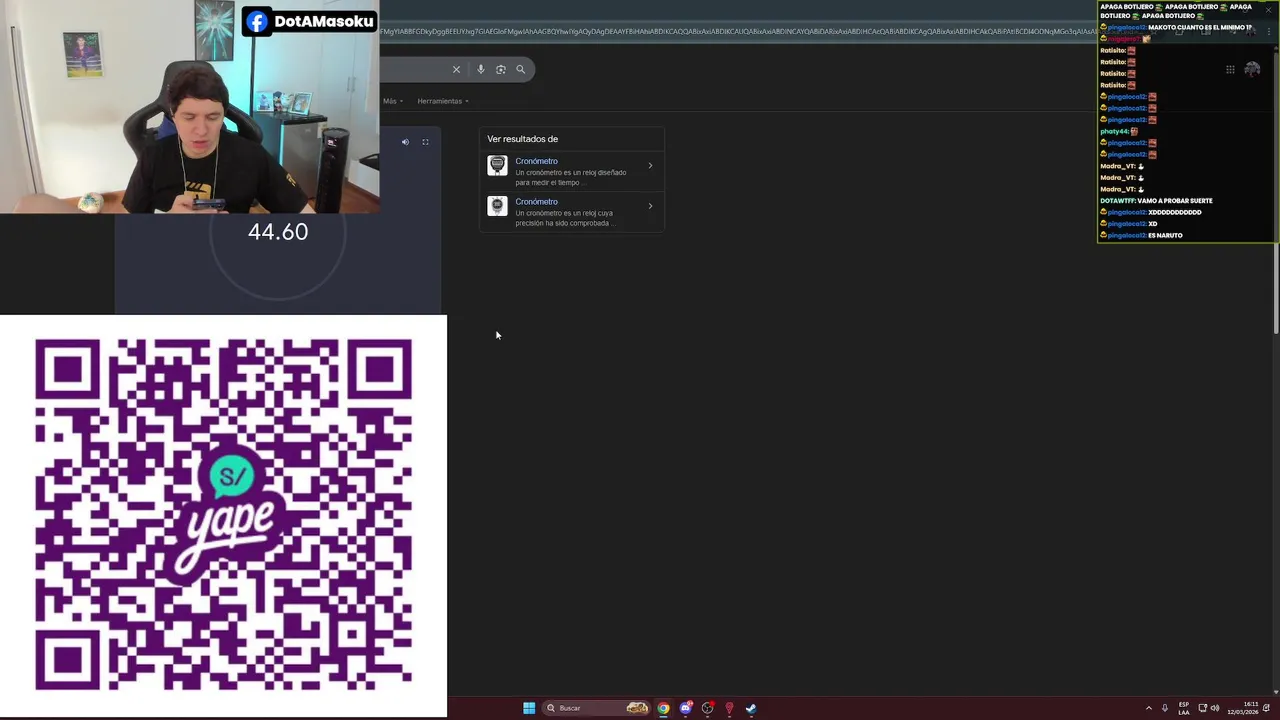Image resolution: width=1280 pixels, height=720 pixels.
Task: Open the Más dropdown filter
Action: (393, 101)
